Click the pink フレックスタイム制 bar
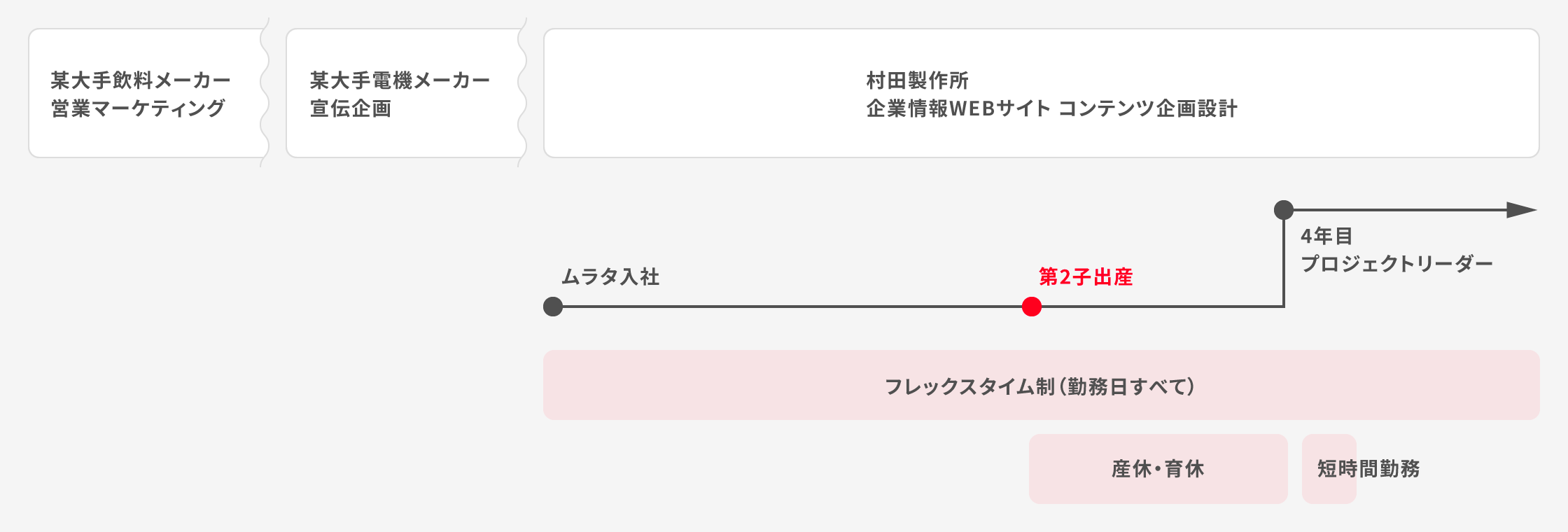Screen dimensions: 1568x532 pyautogui.click(x=1041, y=386)
